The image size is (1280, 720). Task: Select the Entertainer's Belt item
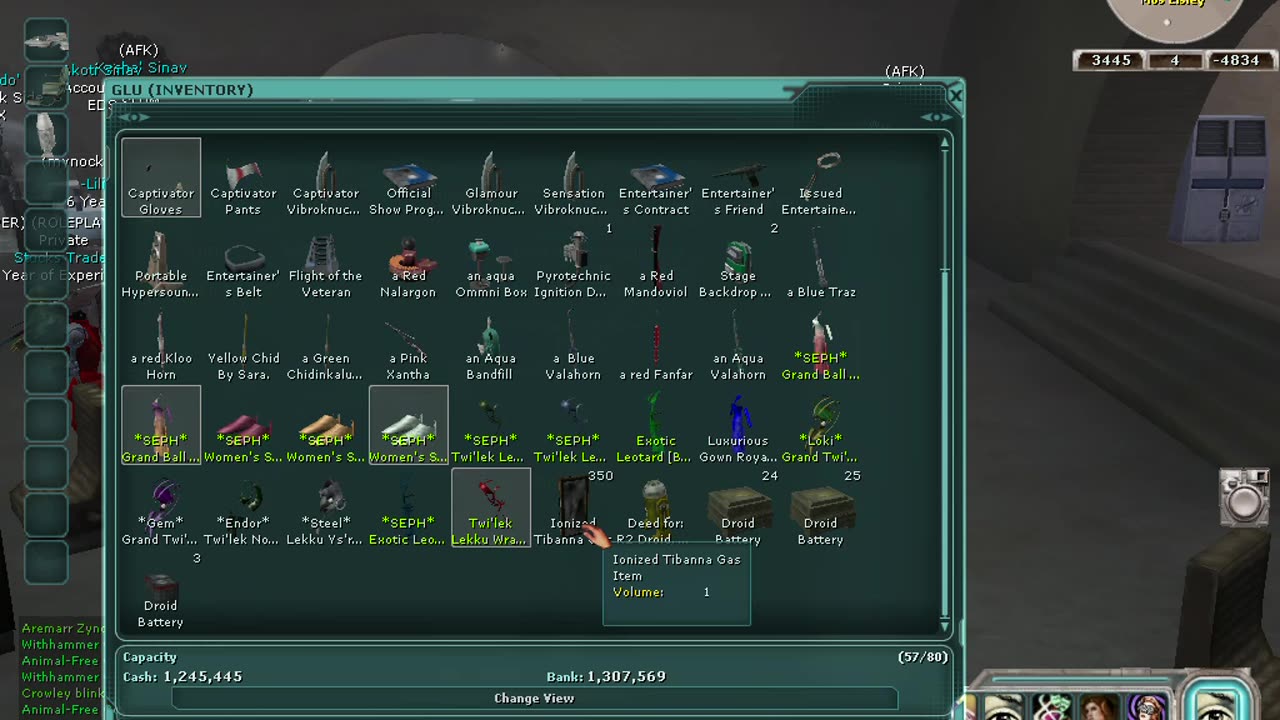243,261
